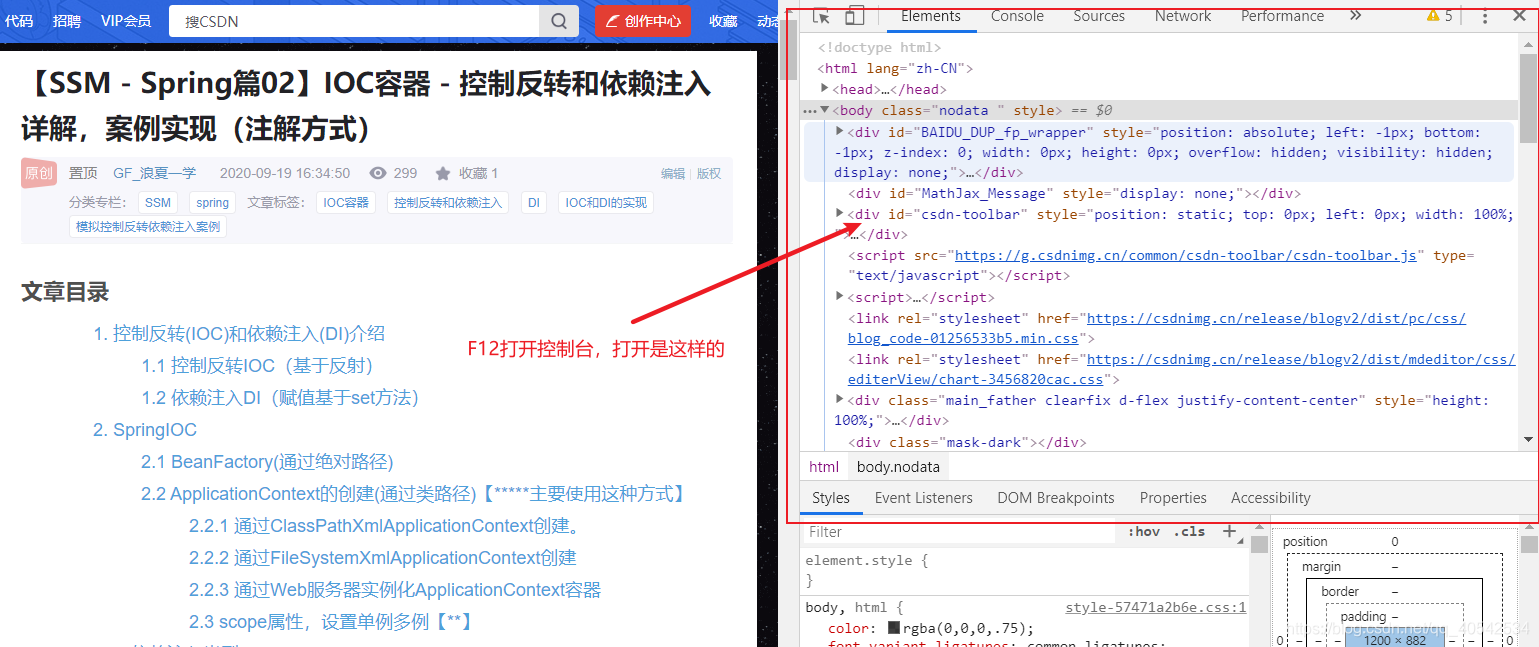Open the 代码 nav link
The height and width of the screenshot is (647, 1539).
tap(19, 21)
